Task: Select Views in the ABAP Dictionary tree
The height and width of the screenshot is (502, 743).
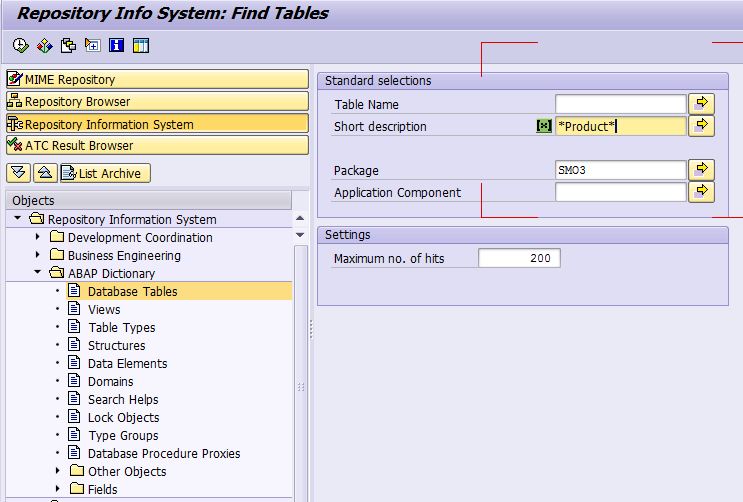Action: point(104,309)
